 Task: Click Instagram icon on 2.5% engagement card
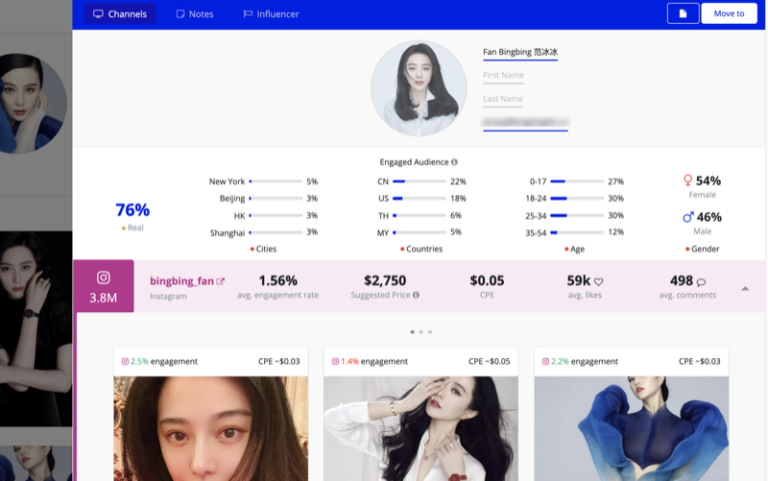tap(125, 361)
